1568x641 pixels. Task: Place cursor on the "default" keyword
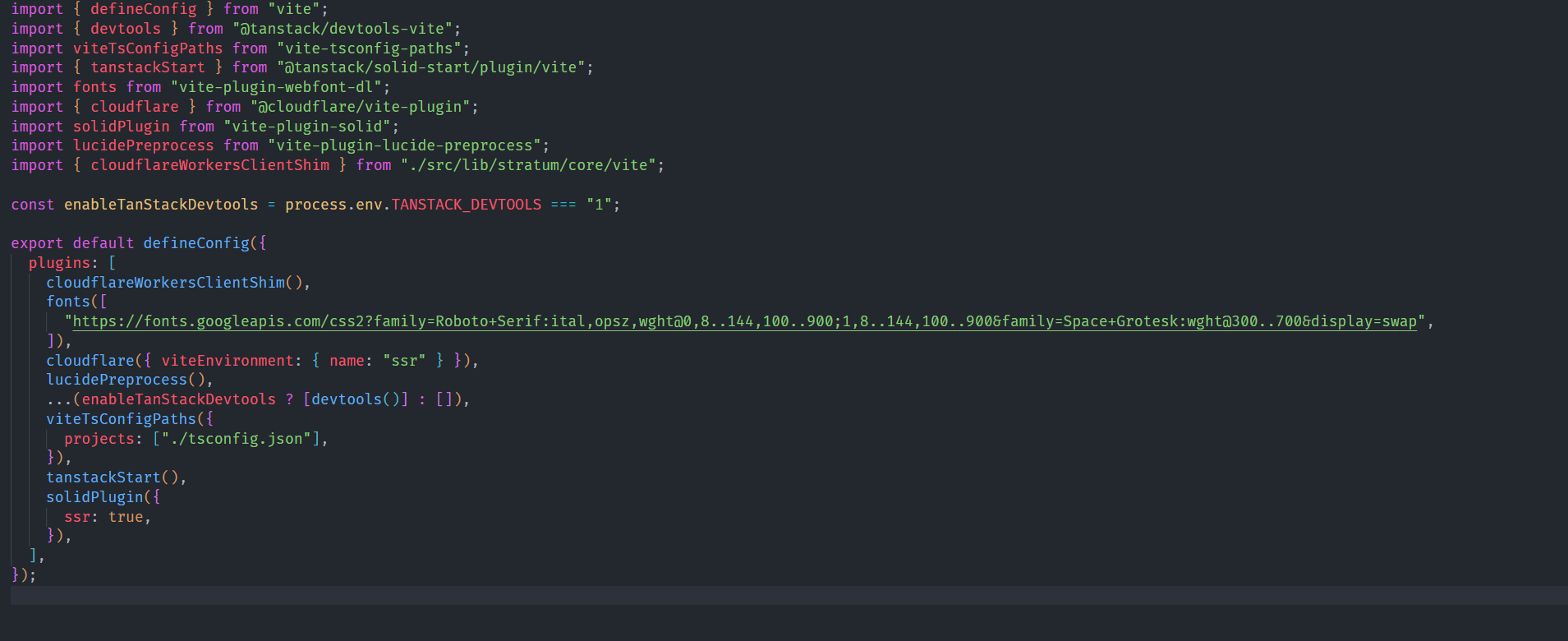pos(103,243)
